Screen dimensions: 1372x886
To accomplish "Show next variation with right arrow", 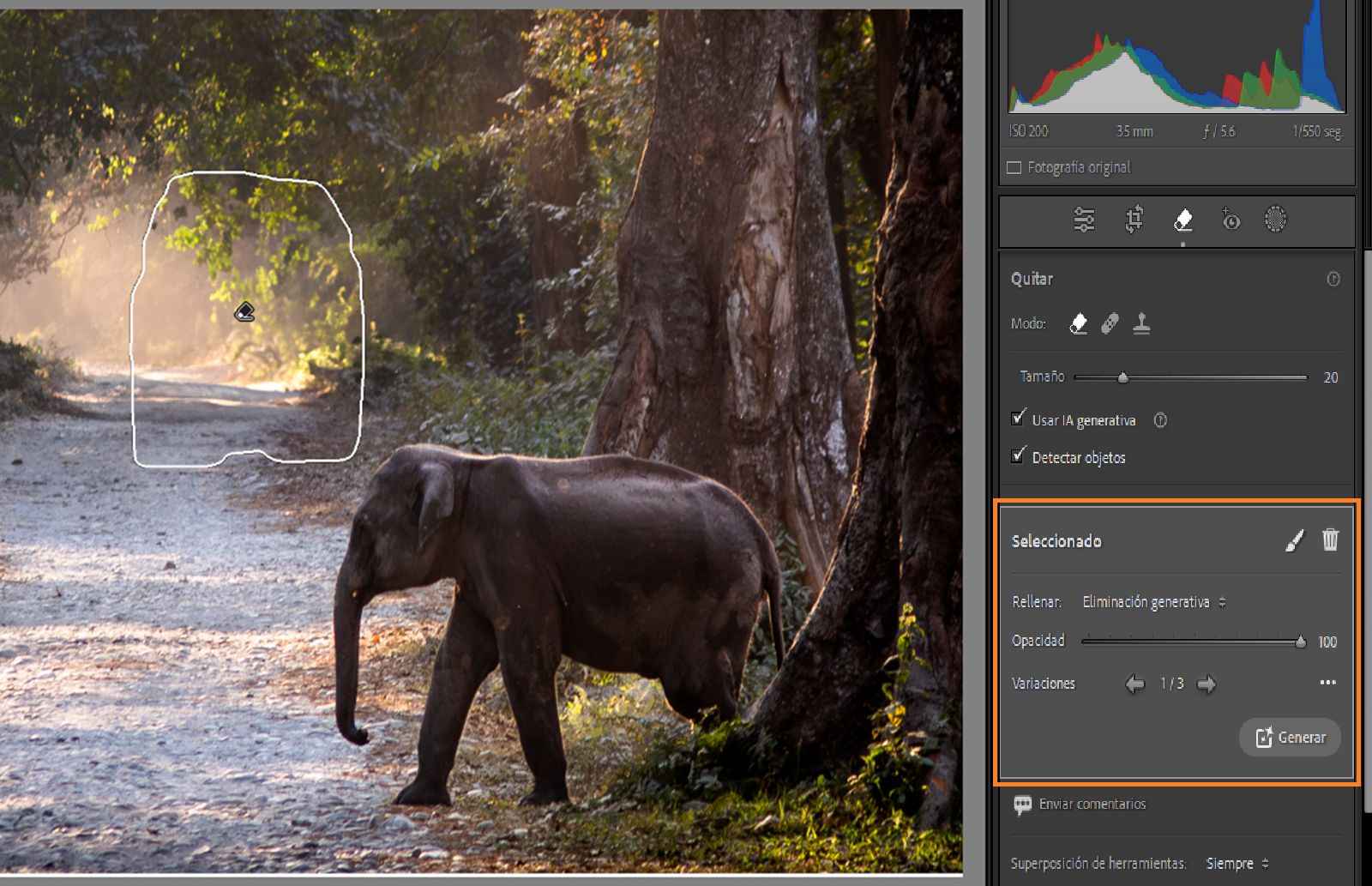I will pos(1207,684).
